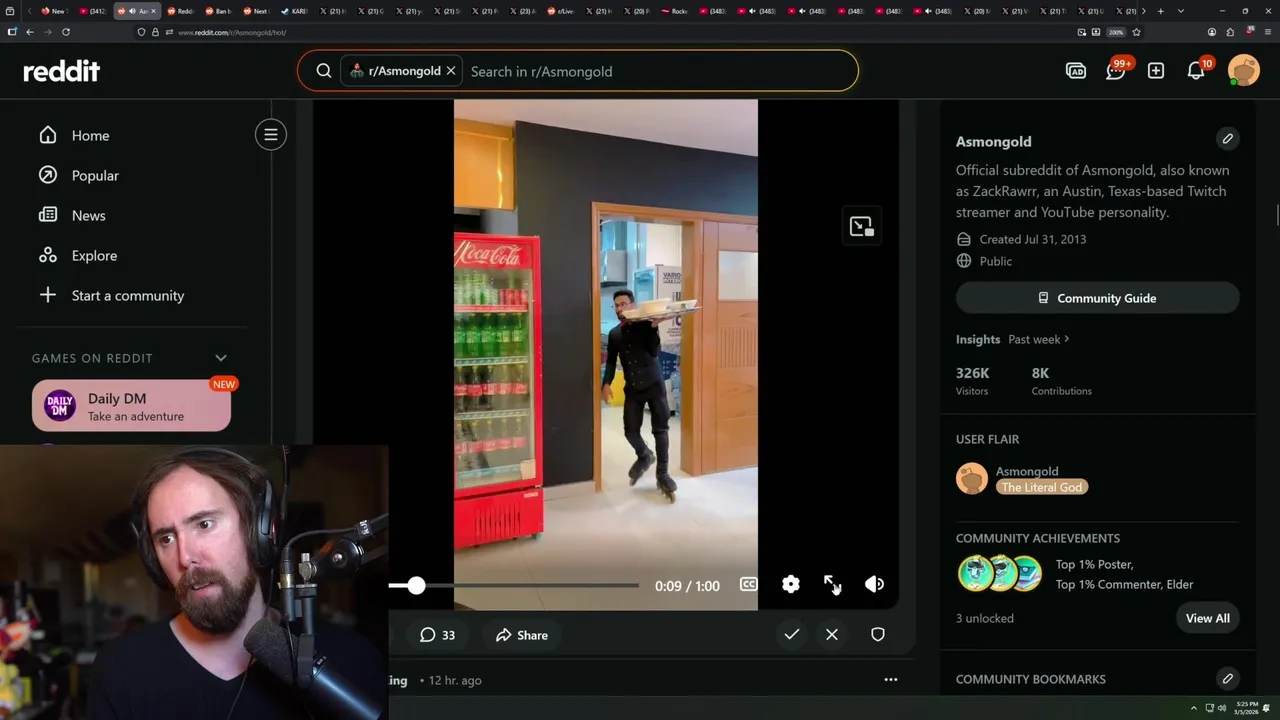
Task: Enter fullscreen video mode
Action: [x=832, y=585]
